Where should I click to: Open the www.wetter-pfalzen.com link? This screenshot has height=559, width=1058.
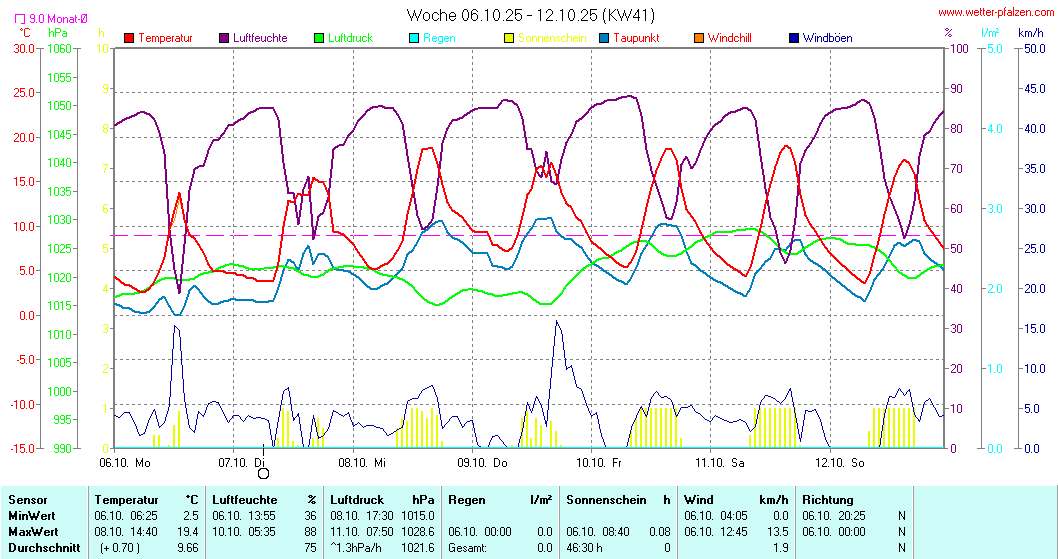pyautogui.click(x=995, y=14)
